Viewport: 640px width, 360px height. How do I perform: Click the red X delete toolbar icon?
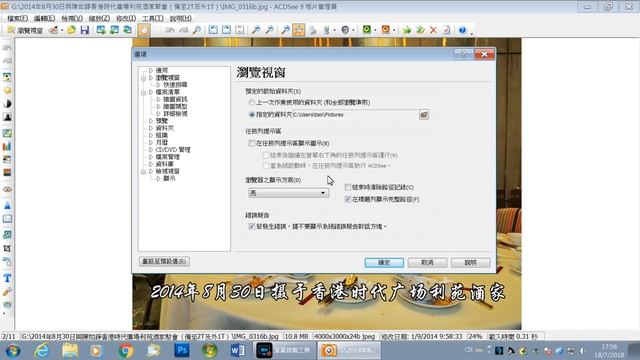coord(433,30)
